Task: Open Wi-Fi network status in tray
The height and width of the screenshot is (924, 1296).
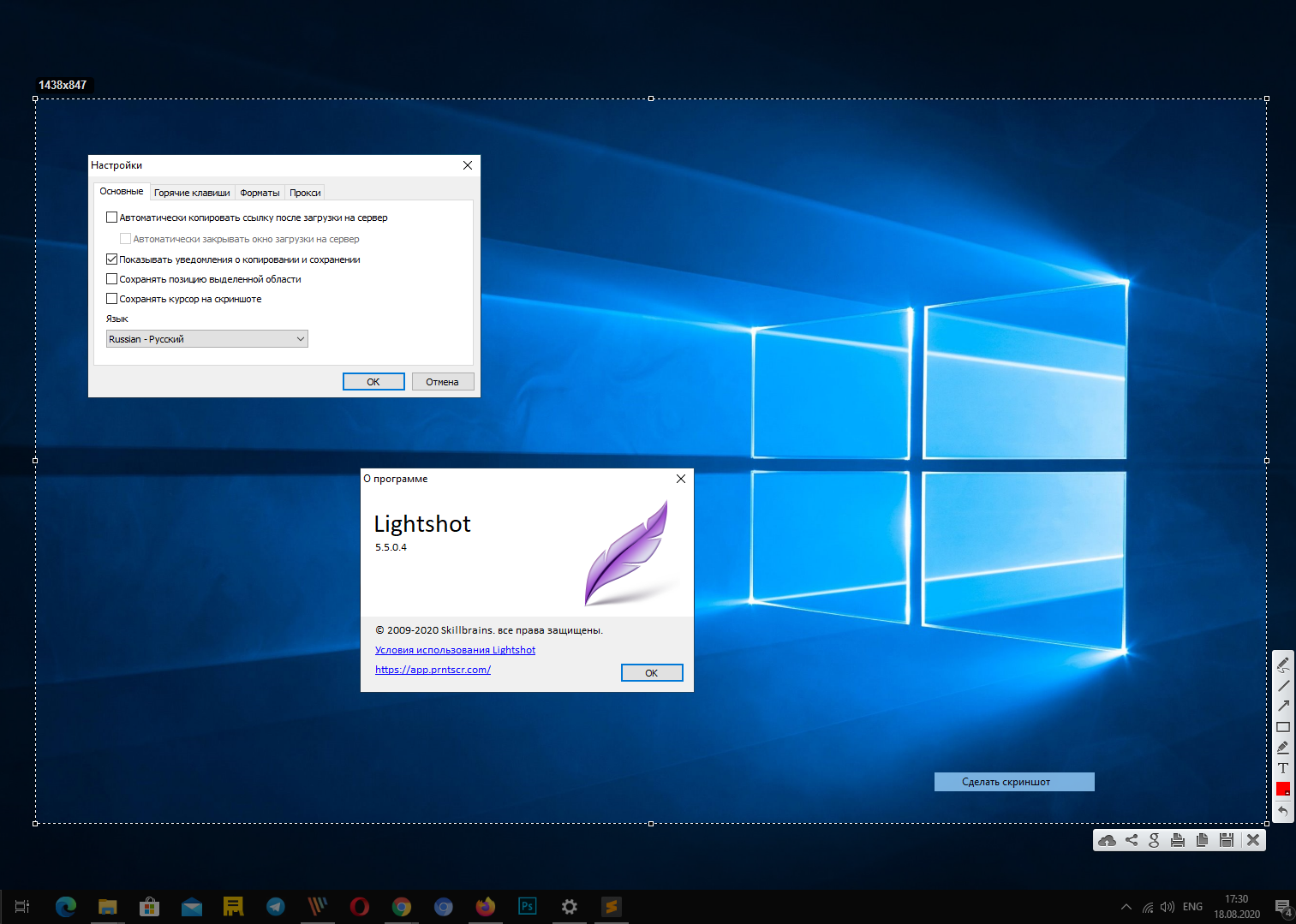Action: pos(1148,907)
